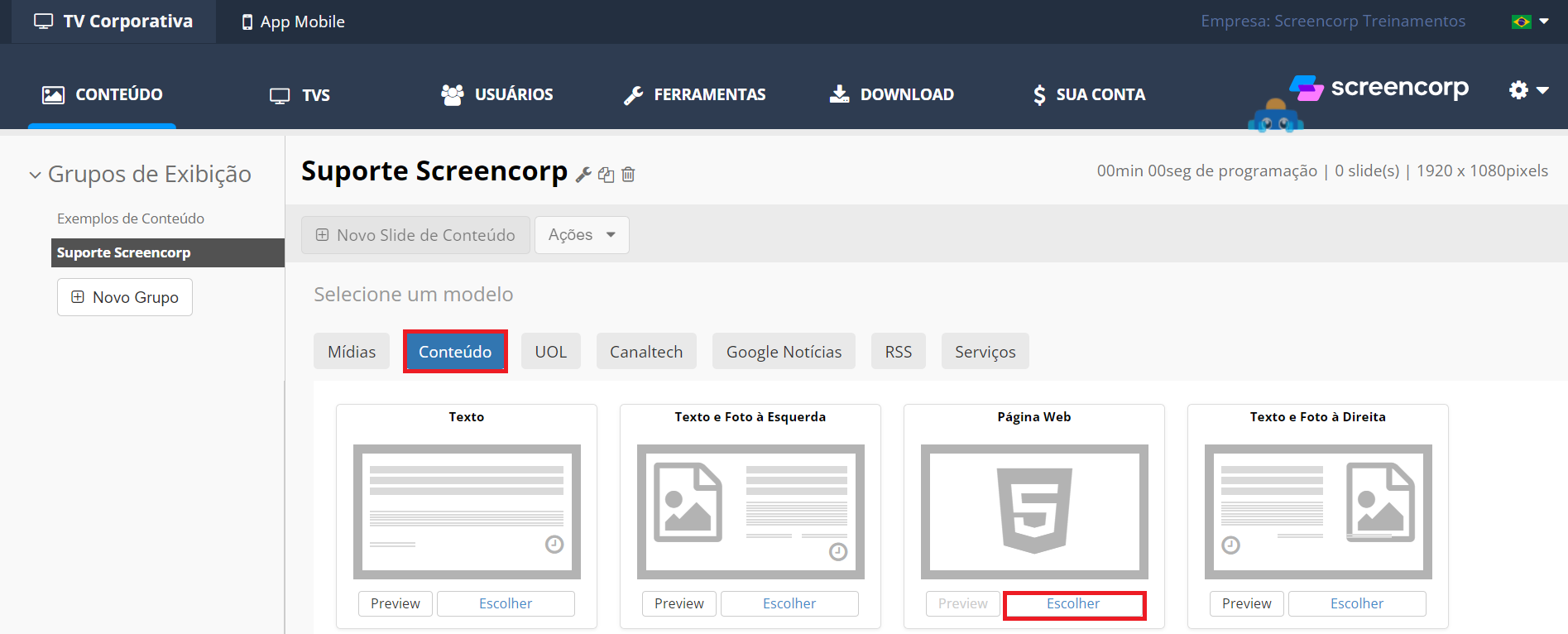Click the 0 slide(s) counter text
This screenshot has height=634, width=1568.
[x=1367, y=171]
